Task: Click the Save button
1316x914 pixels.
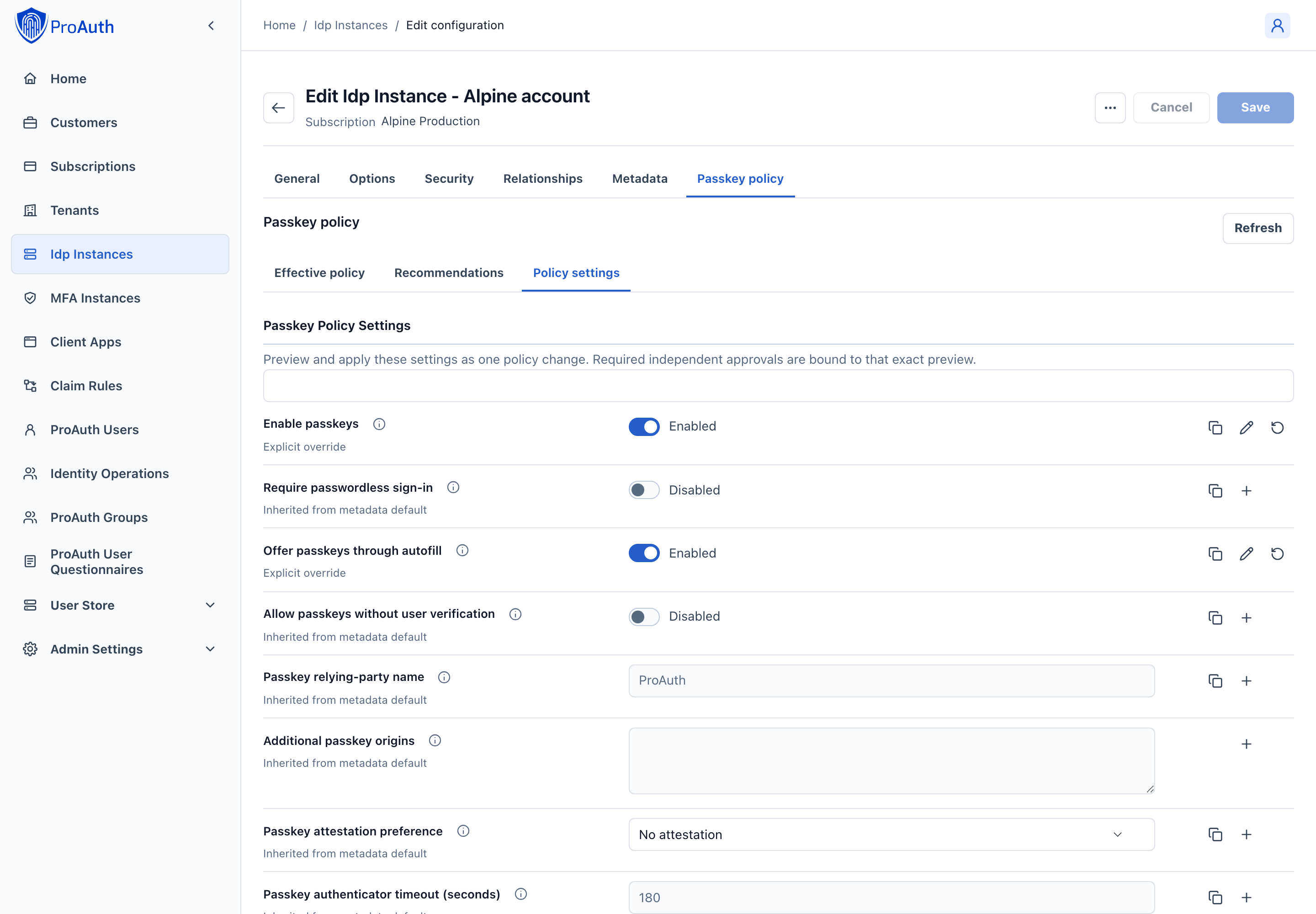Action: coord(1255,108)
